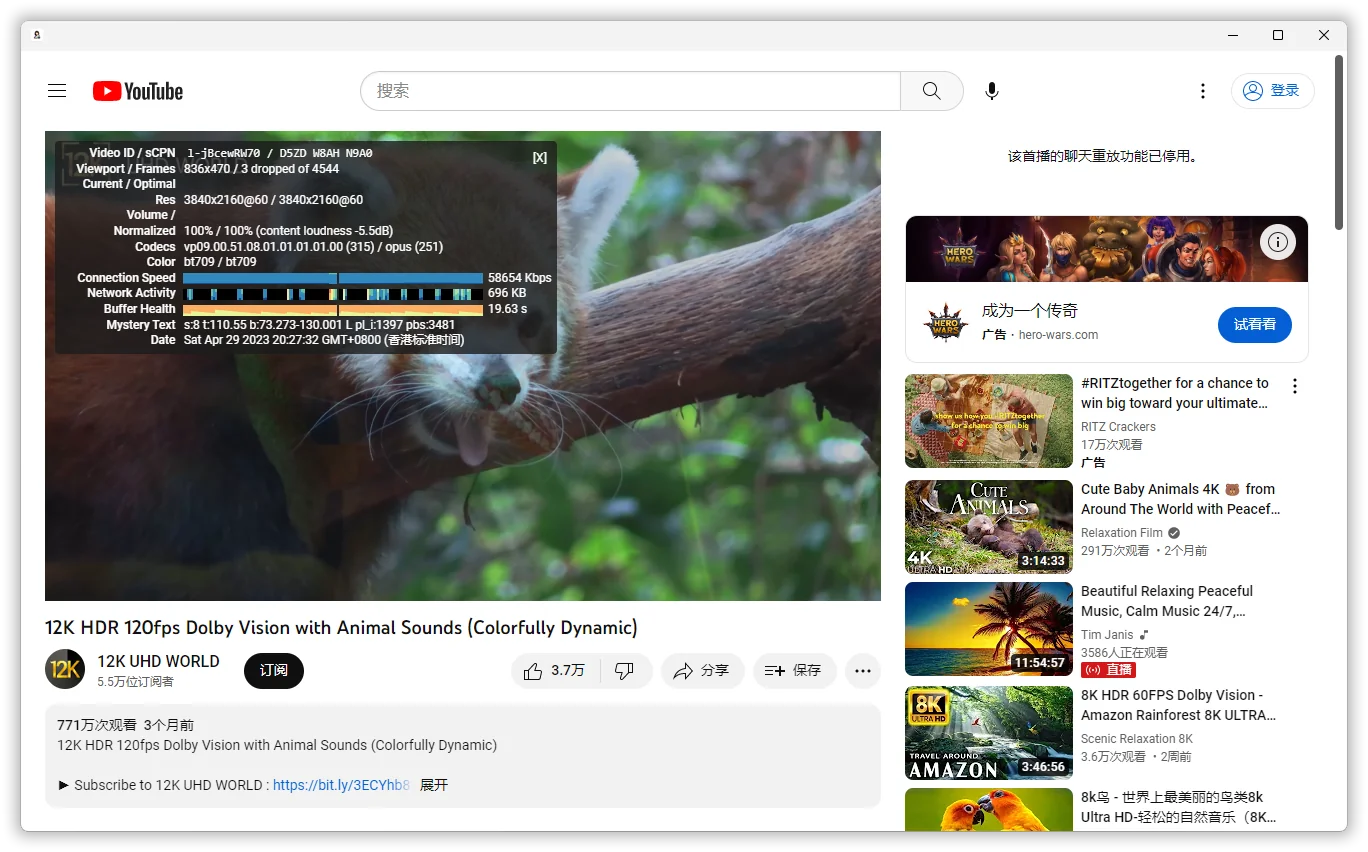The image size is (1368, 852).
Task: Save the video with 保存 button
Action: click(793, 671)
